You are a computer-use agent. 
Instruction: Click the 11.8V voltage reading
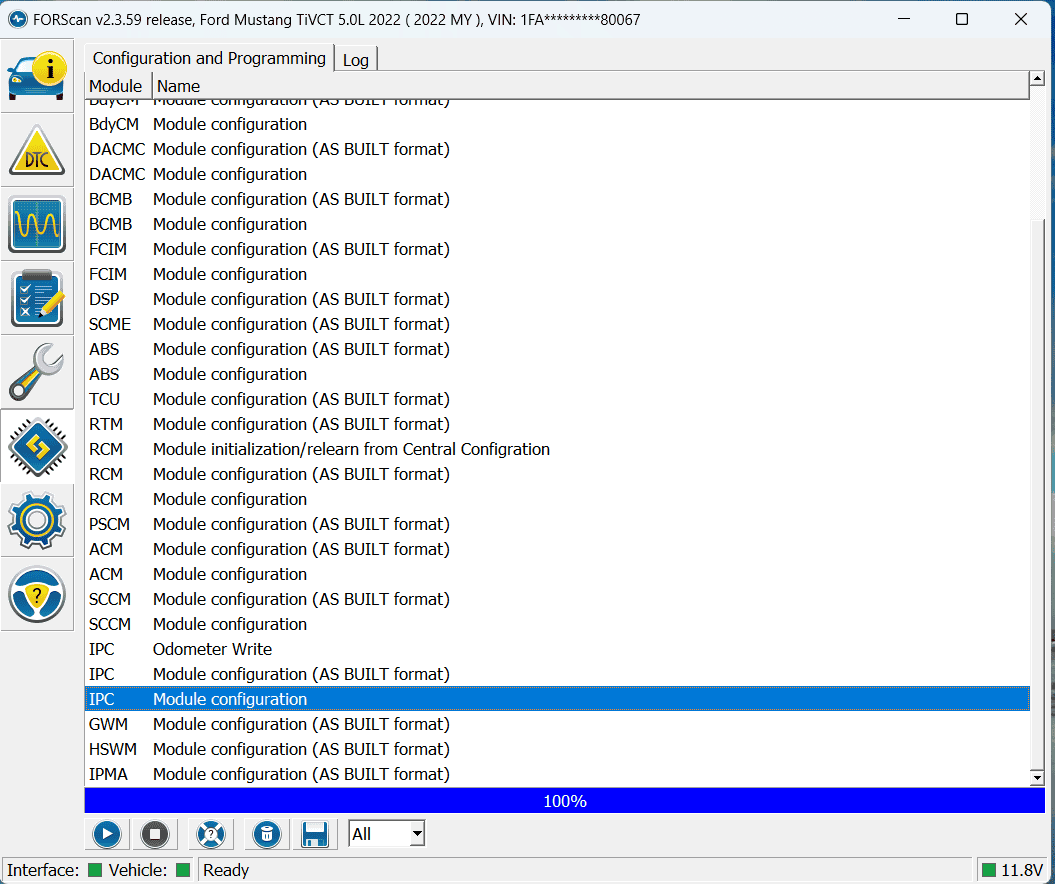[x=1022, y=871]
